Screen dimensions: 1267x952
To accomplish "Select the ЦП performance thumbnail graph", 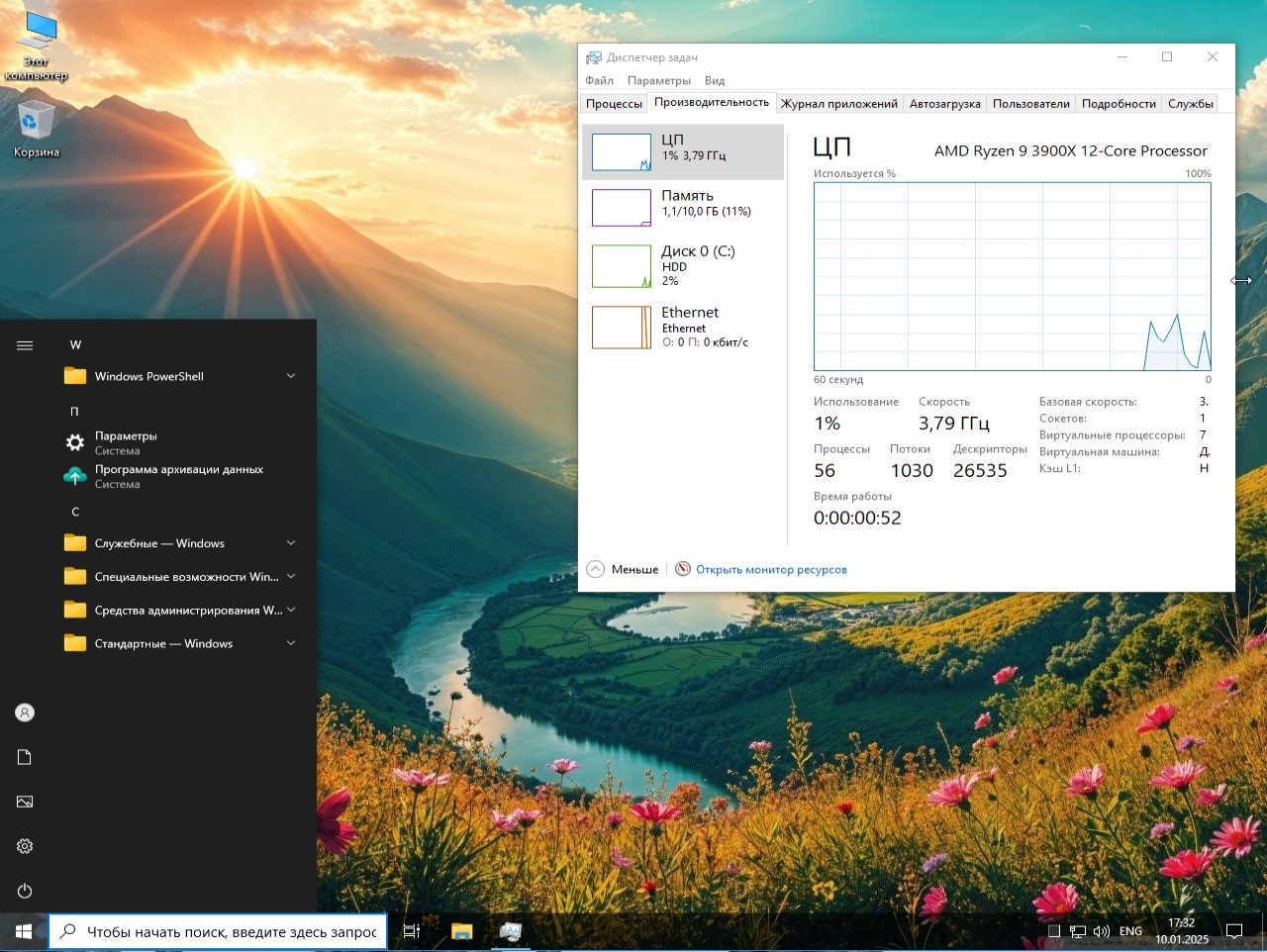I will 622,151.
